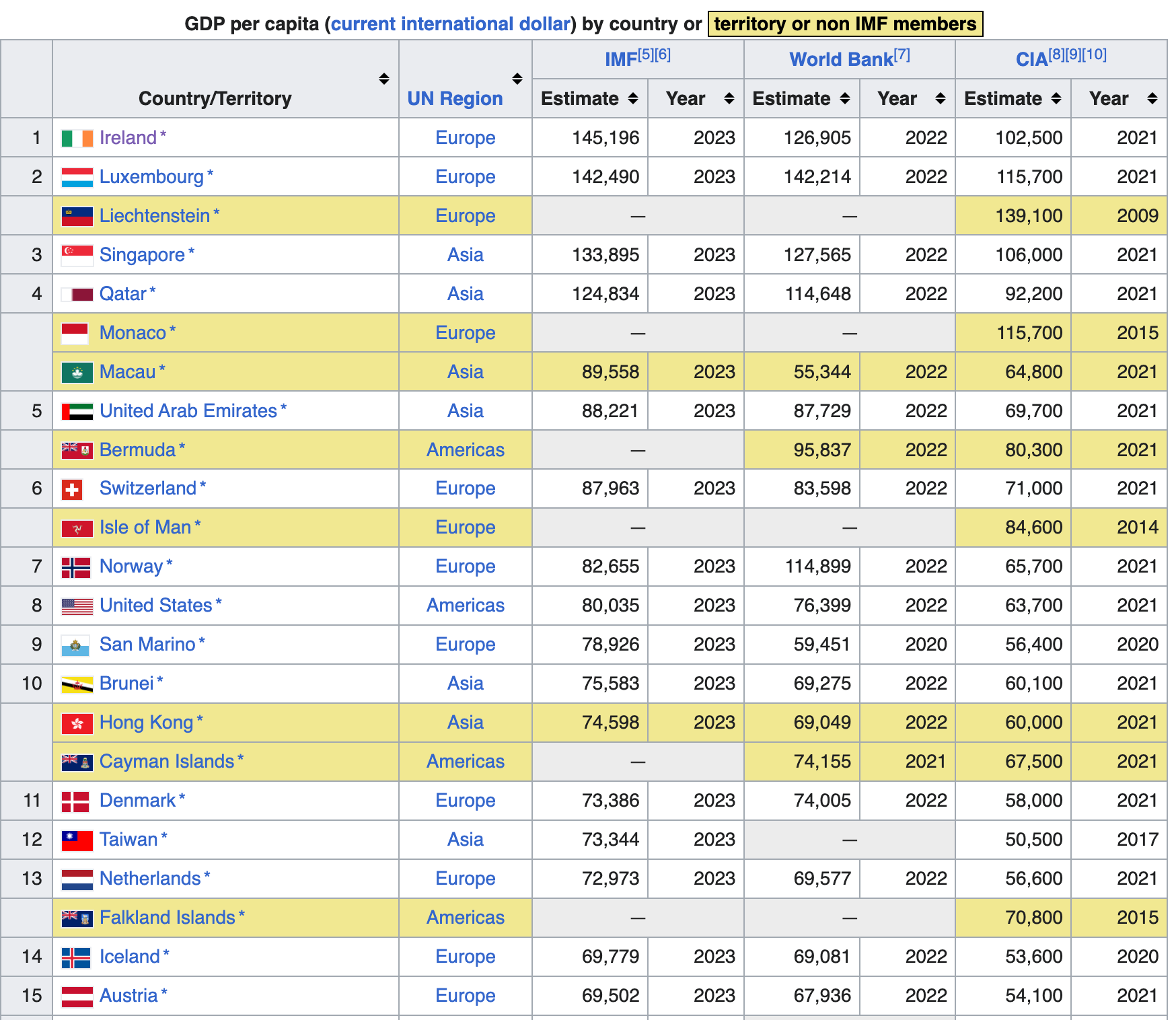Click the Netherlands flag icon
Screen dimensions: 1176x1020
click(77, 880)
